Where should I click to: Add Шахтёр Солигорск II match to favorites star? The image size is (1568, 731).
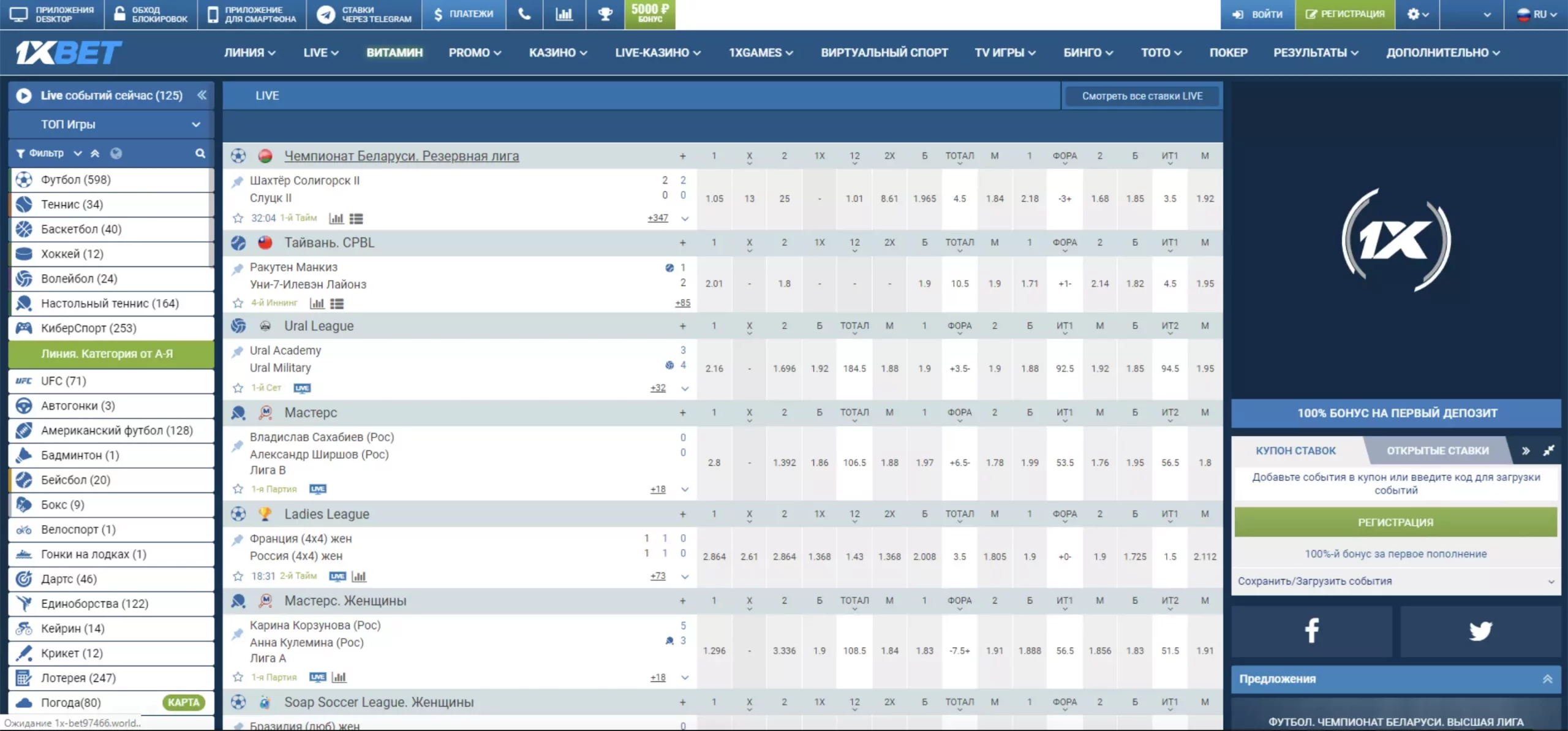(238, 218)
